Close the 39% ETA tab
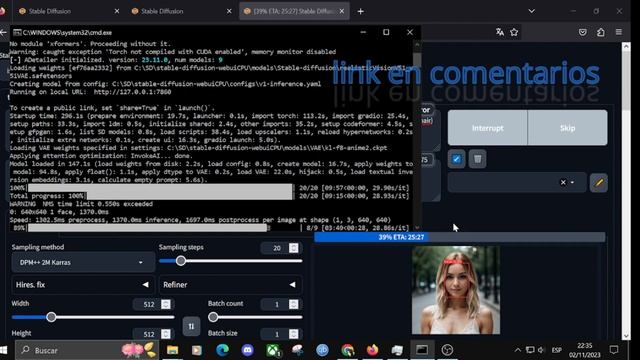640x360 pixels. click(x=342, y=11)
